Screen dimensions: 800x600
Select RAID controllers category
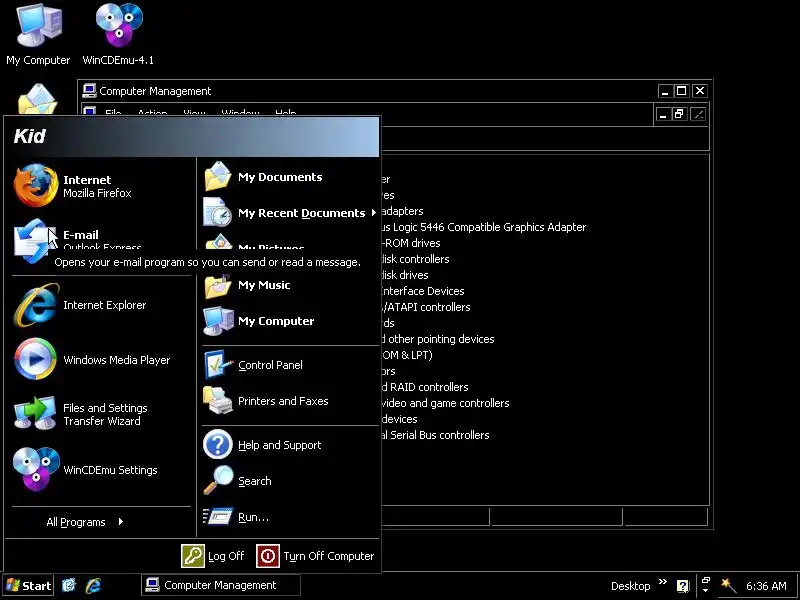425,387
